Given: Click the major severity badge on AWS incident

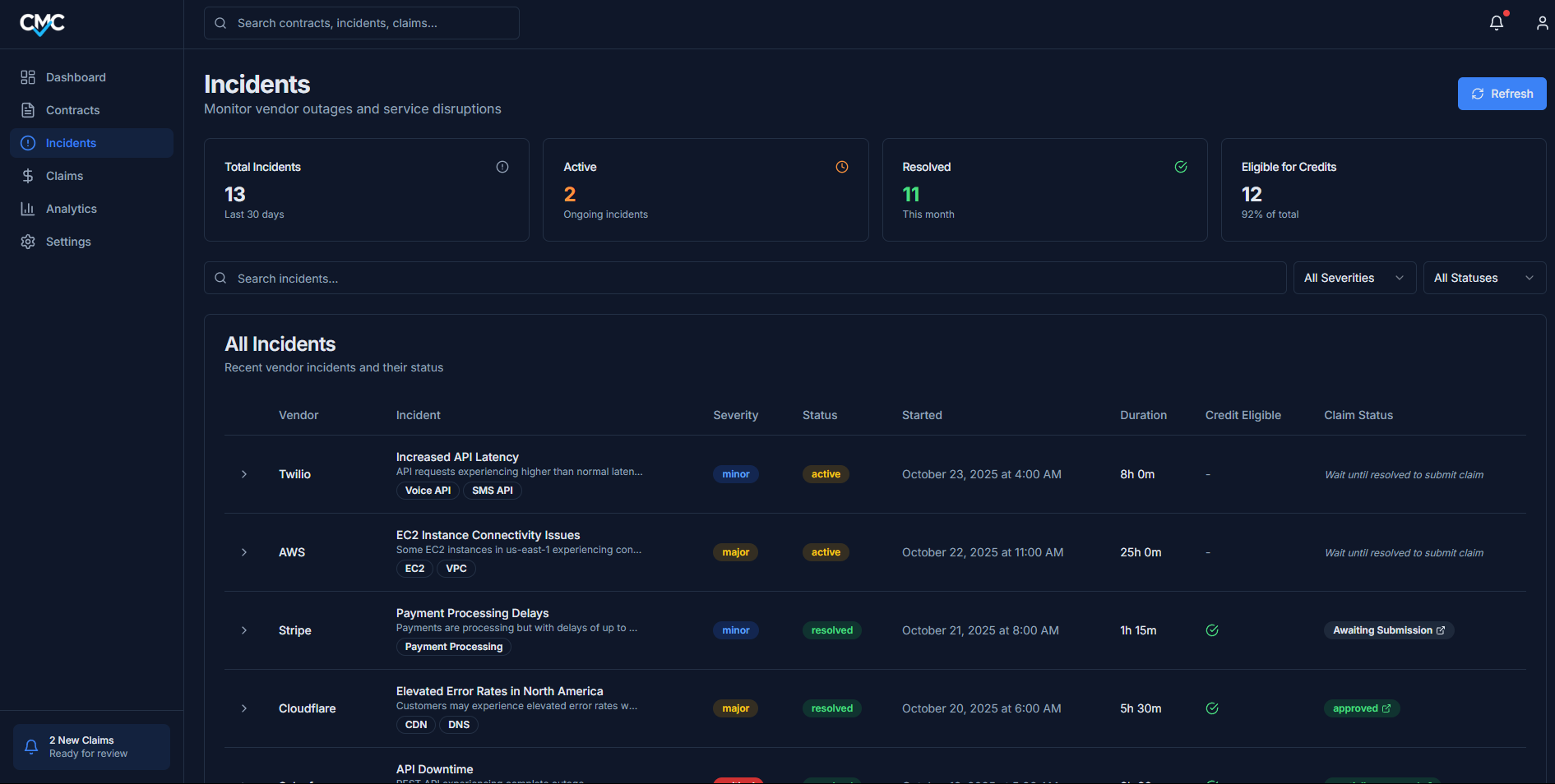Looking at the screenshot, I should tap(735, 551).
